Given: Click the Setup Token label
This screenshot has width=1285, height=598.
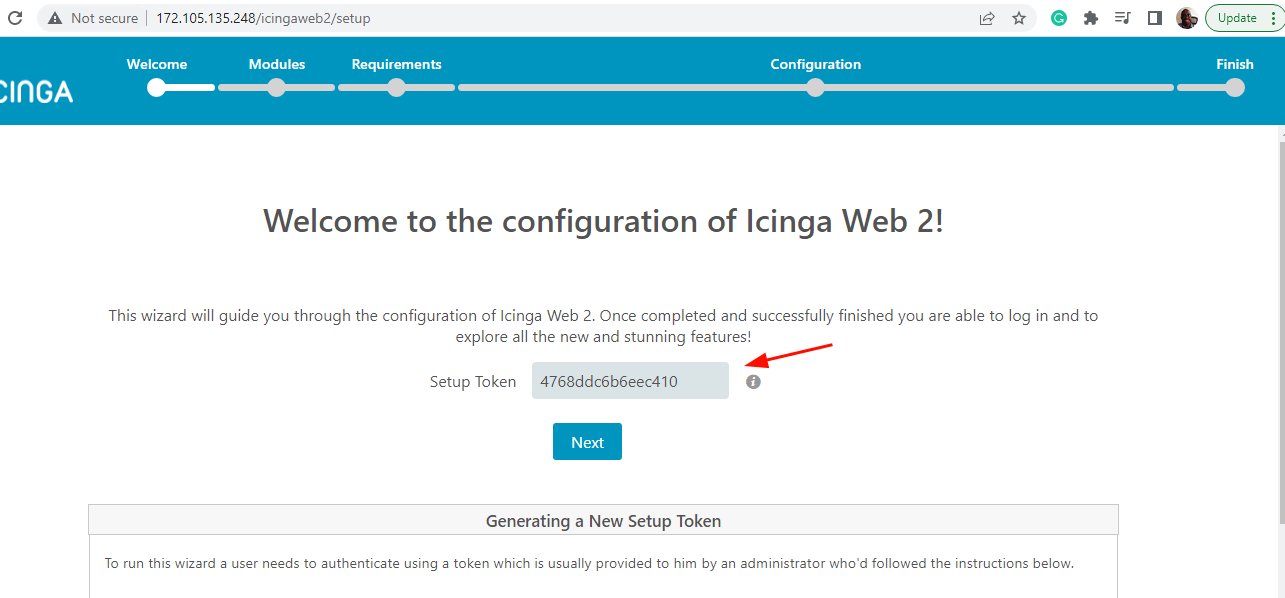Looking at the screenshot, I should [473, 382].
